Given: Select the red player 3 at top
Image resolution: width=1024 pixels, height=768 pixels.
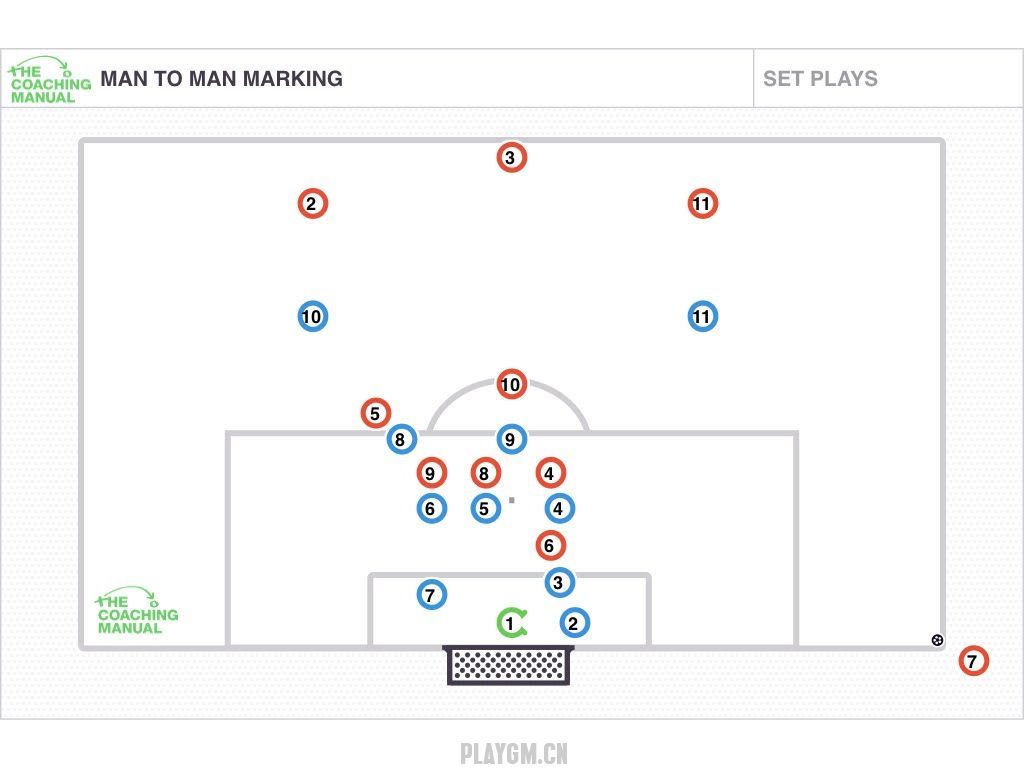Looking at the screenshot, I should [511, 157].
